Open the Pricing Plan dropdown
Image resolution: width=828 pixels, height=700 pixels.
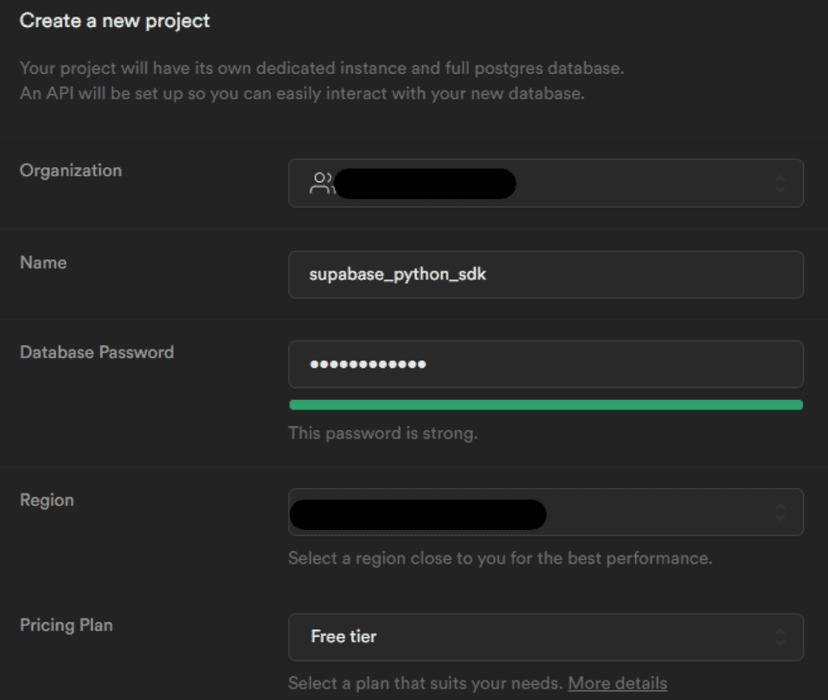[x=546, y=637]
